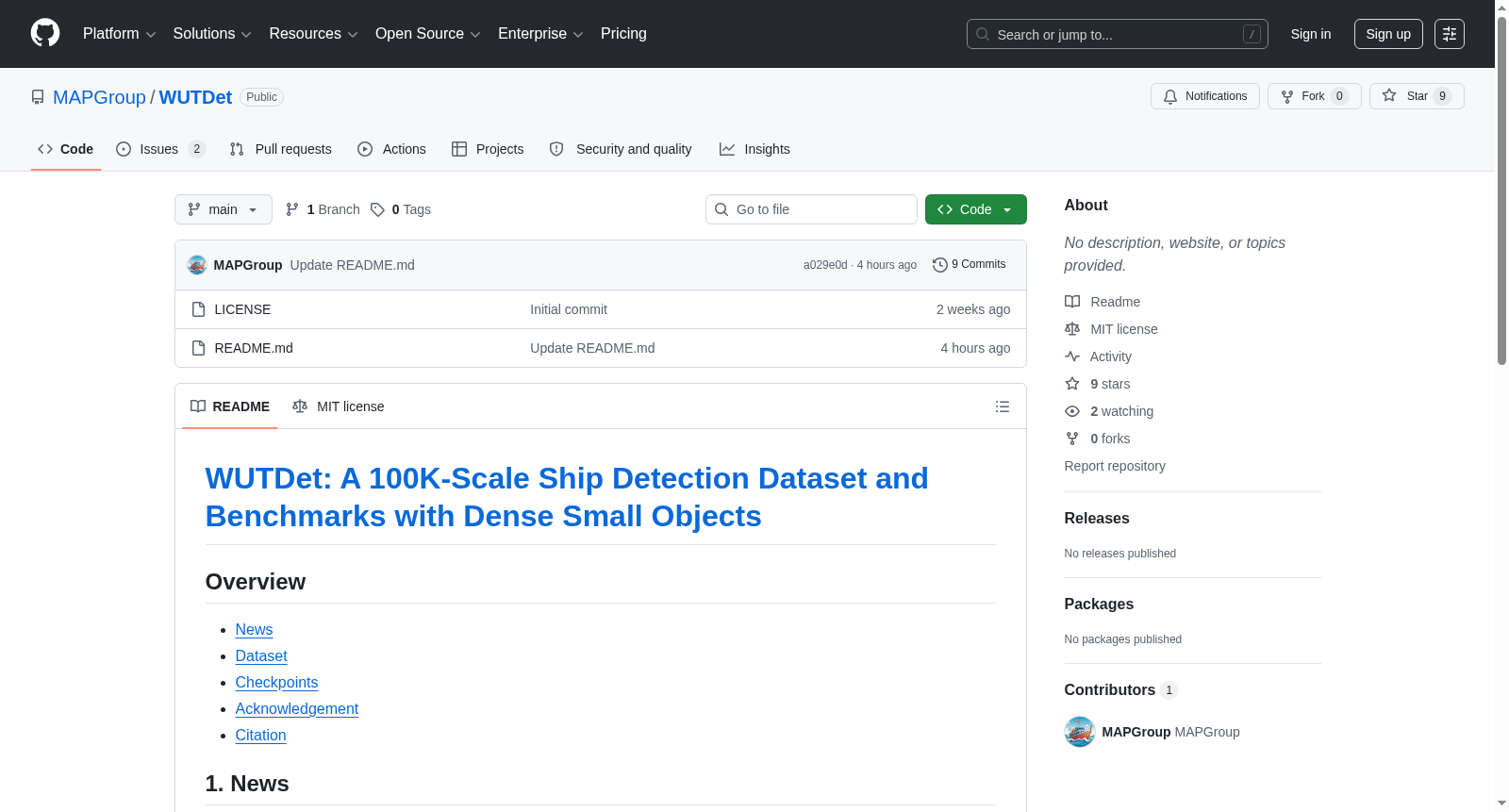Open the Notifications button

[x=1205, y=96]
